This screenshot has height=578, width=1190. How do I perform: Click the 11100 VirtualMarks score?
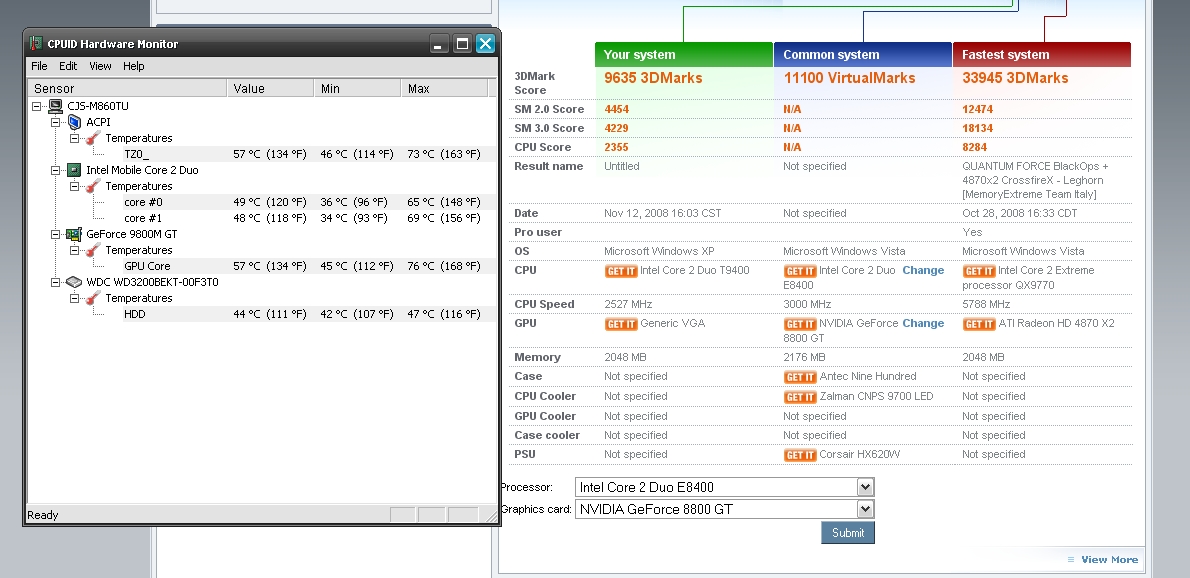(849, 78)
